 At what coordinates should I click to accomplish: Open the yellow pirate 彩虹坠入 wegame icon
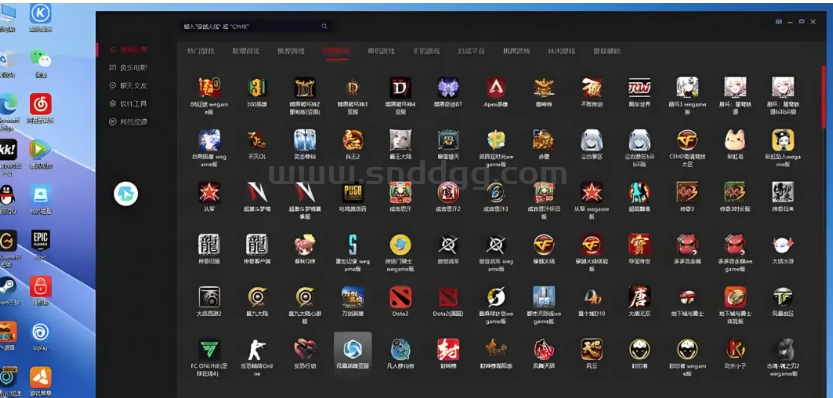pos(783,140)
